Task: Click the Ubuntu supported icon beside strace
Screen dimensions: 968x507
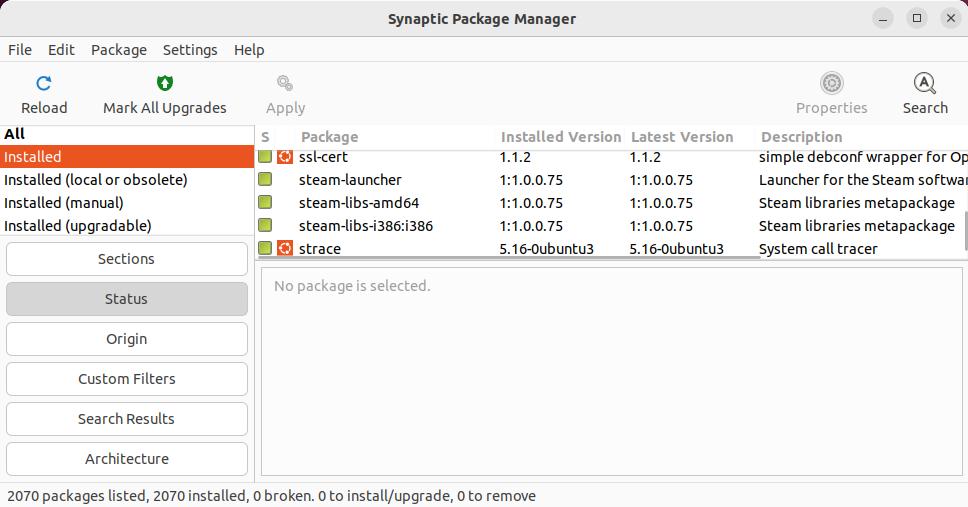Action: click(285, 248)
